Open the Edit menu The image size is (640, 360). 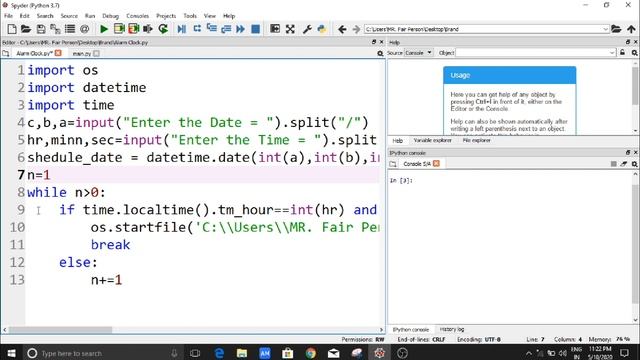24,16
